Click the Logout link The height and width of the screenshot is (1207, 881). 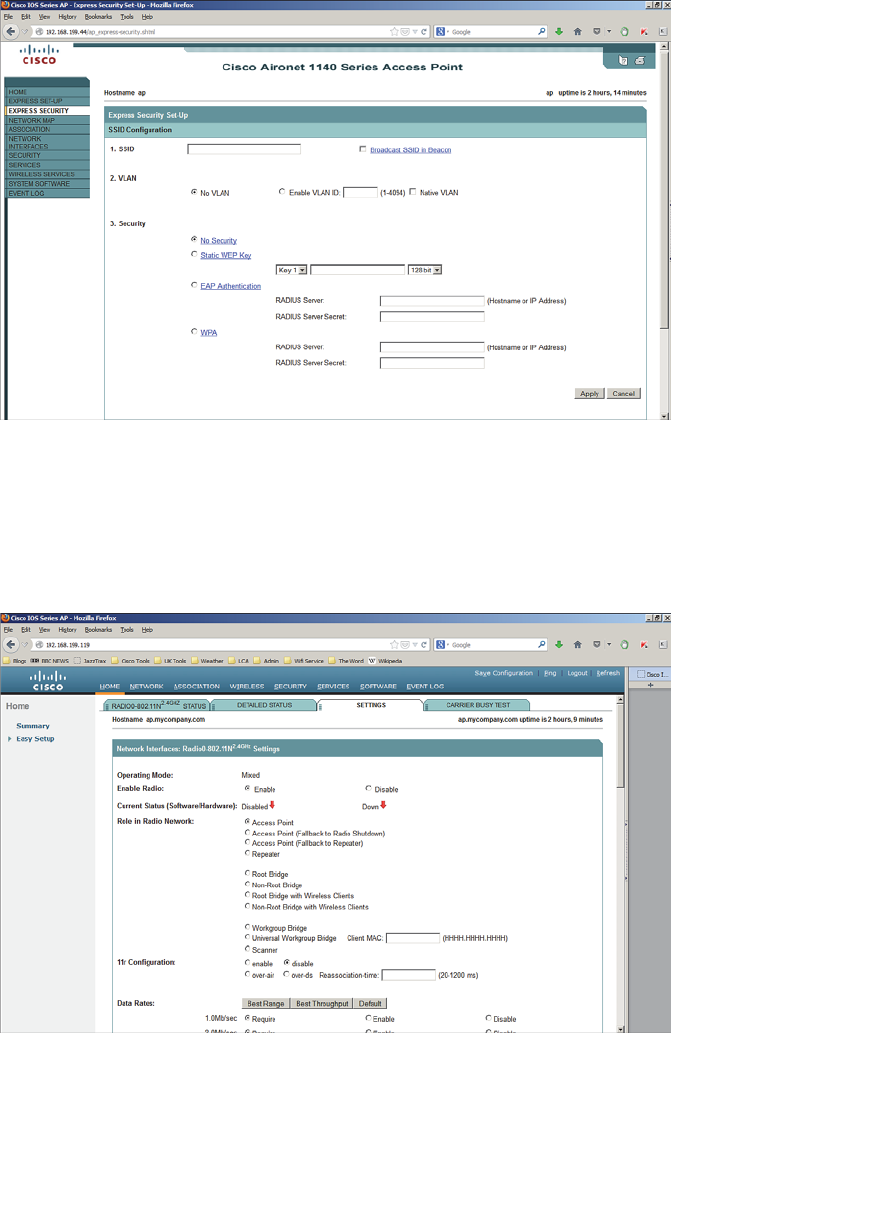click(x=577, y=673)
